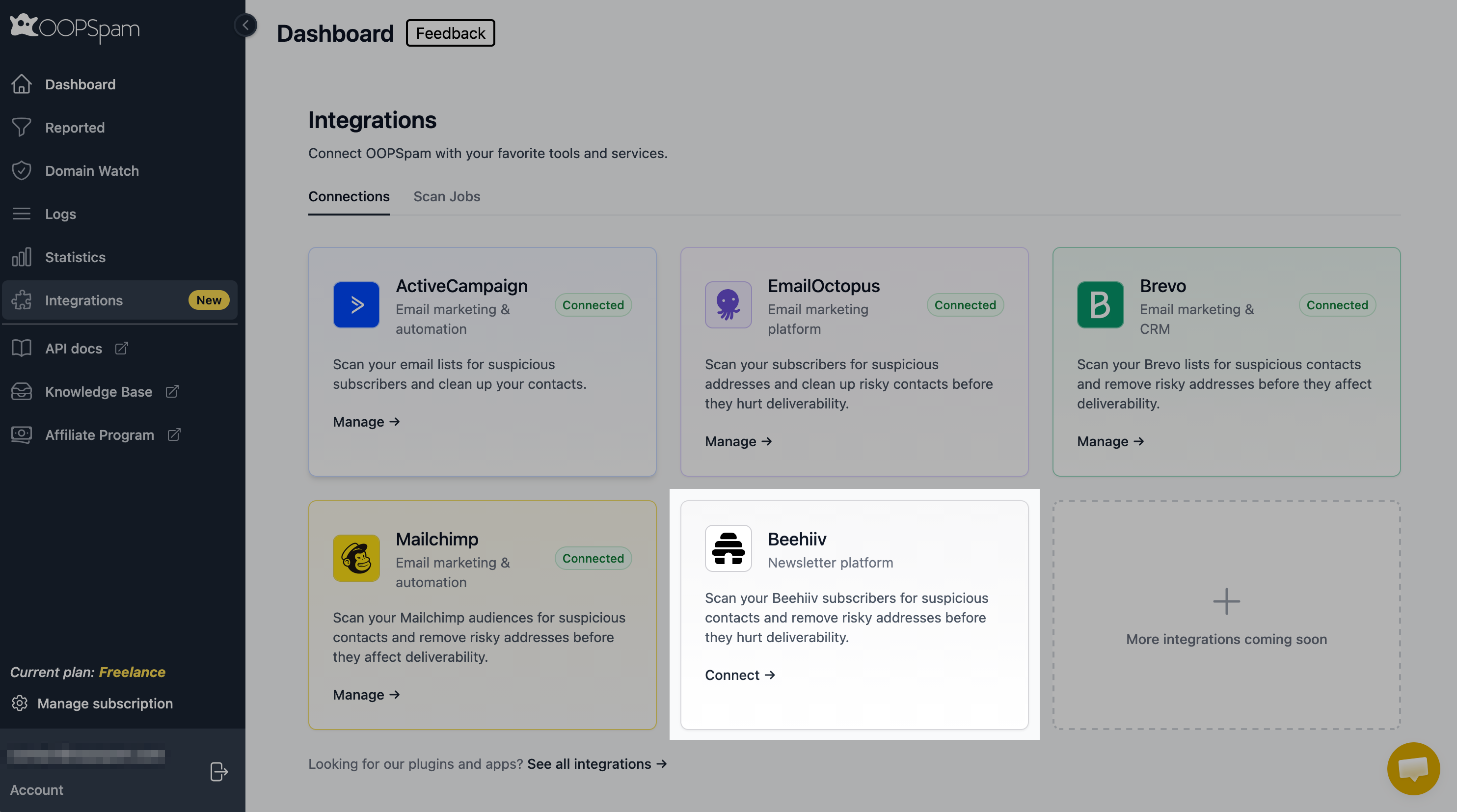
Task: Click the Beehiiv logo icon
Action: tap(728, 548)
